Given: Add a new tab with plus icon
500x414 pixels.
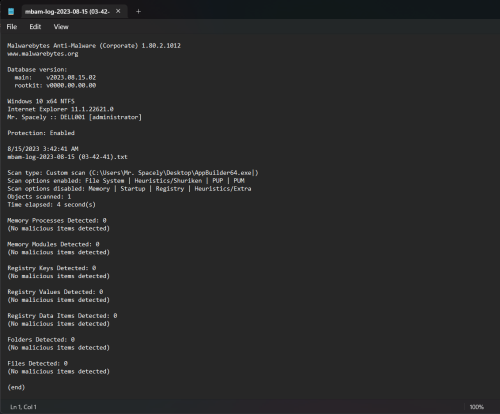Looking at the screenshot, I should point(138,12).
